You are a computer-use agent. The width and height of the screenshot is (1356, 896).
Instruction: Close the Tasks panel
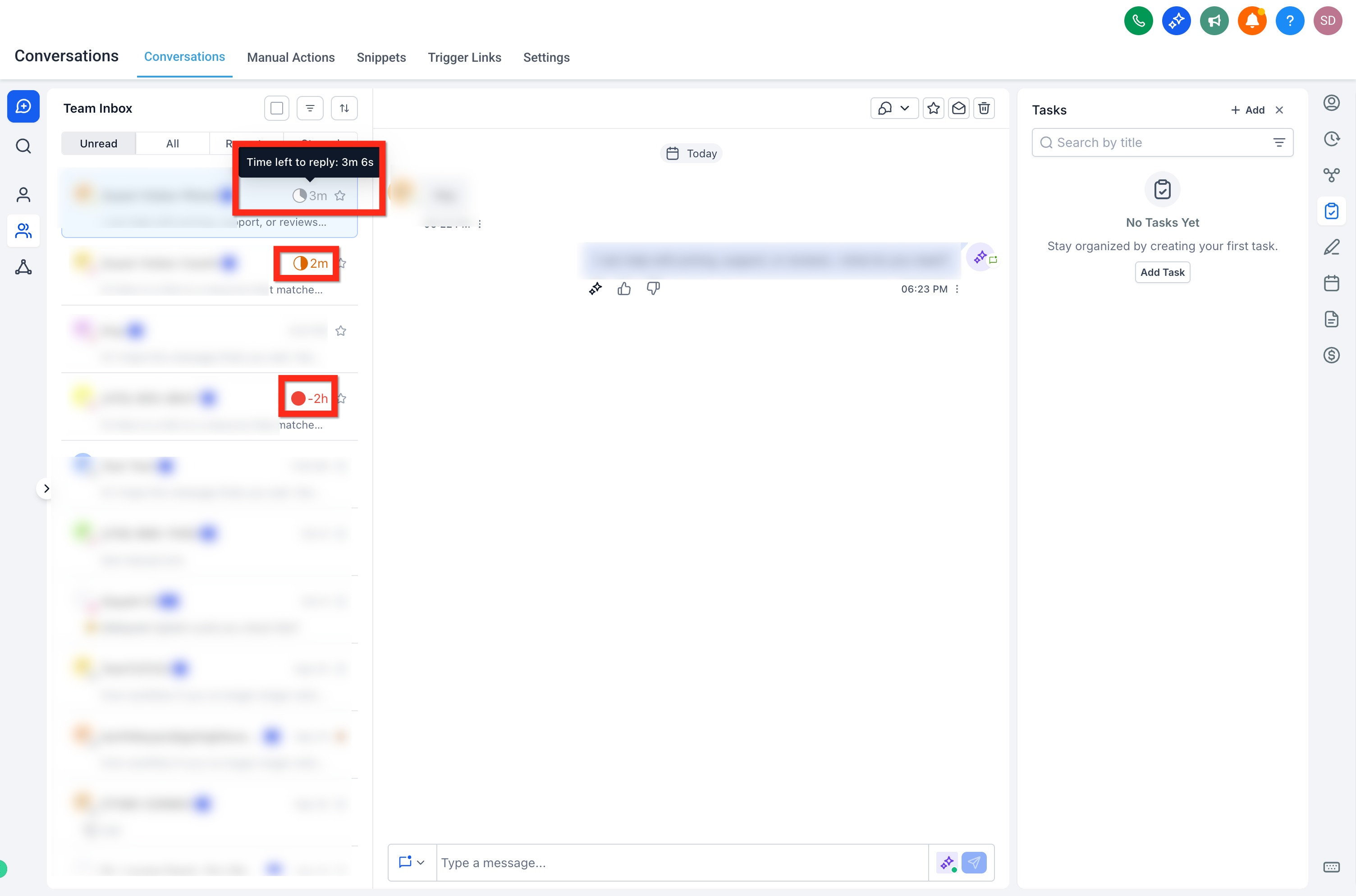[1279, 110]
